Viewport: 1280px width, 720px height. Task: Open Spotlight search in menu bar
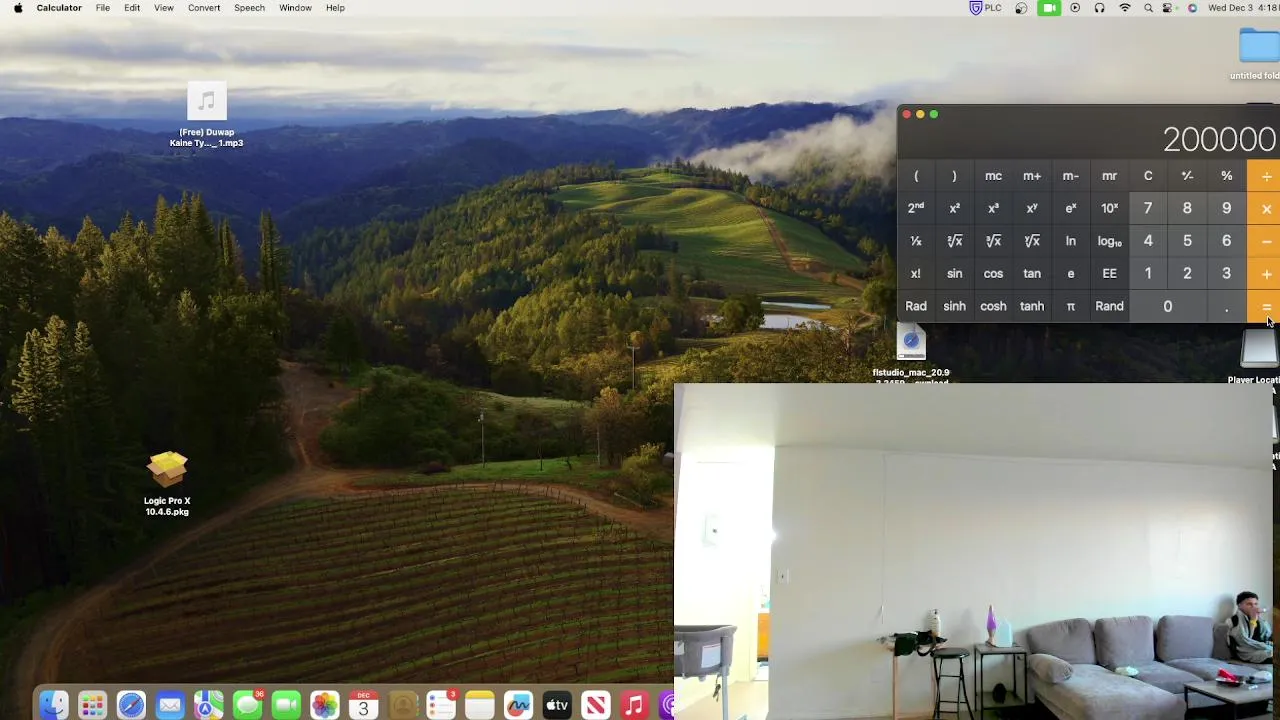(x=1148, y=8)
